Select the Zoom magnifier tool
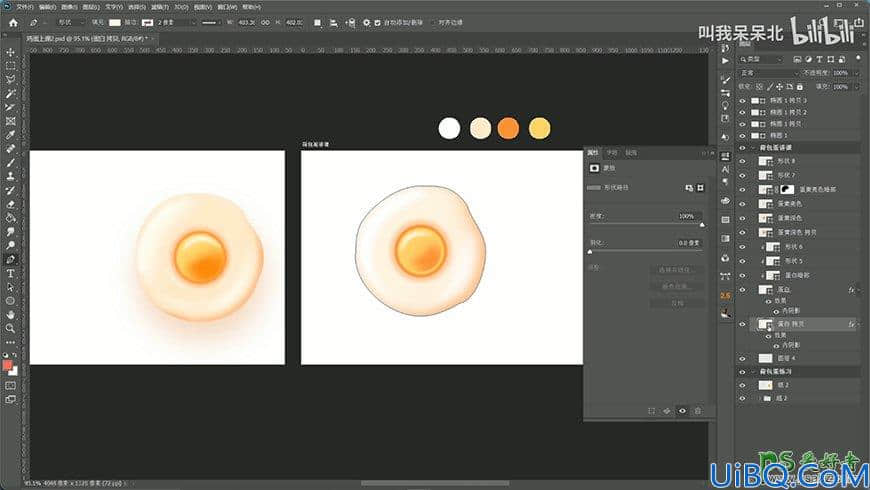This screenshot has width=870, height=490. 11,329
